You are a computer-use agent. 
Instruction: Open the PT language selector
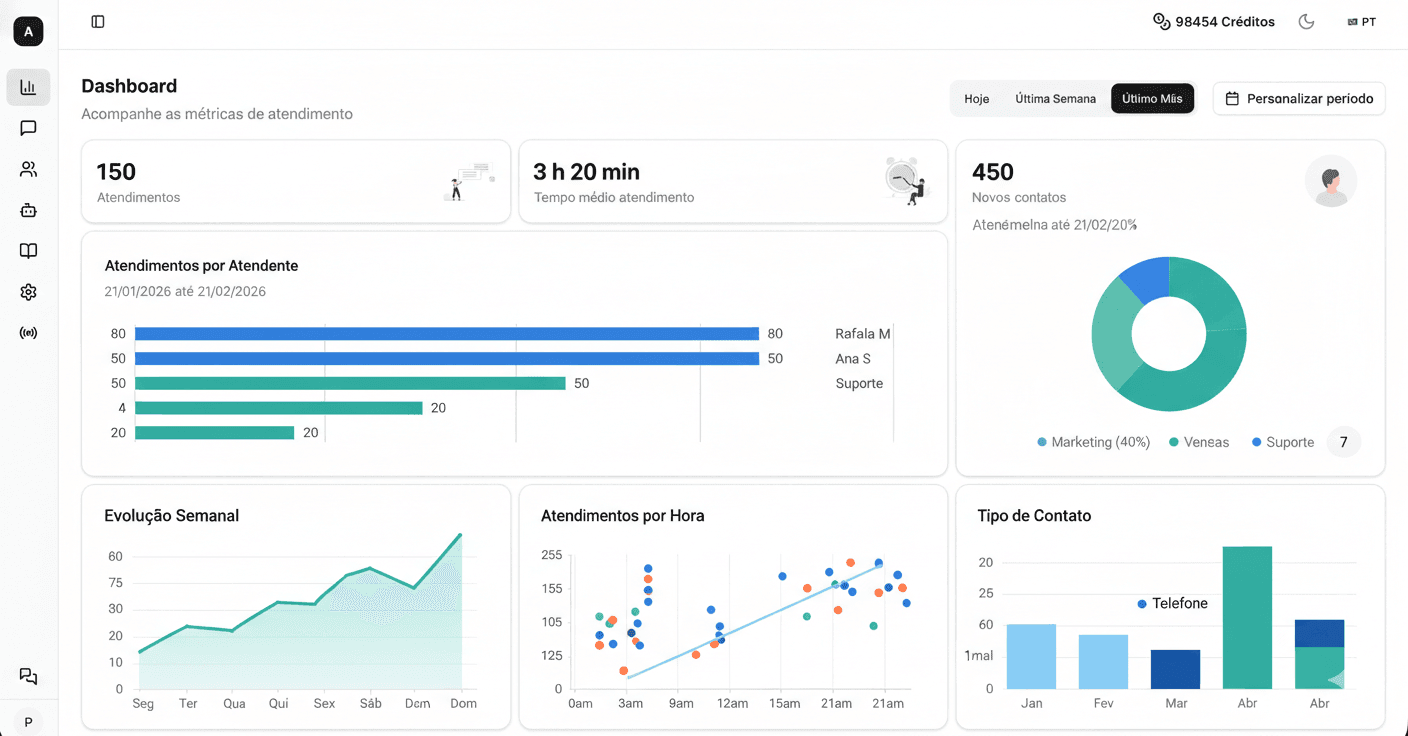(x=1361, y=22)
